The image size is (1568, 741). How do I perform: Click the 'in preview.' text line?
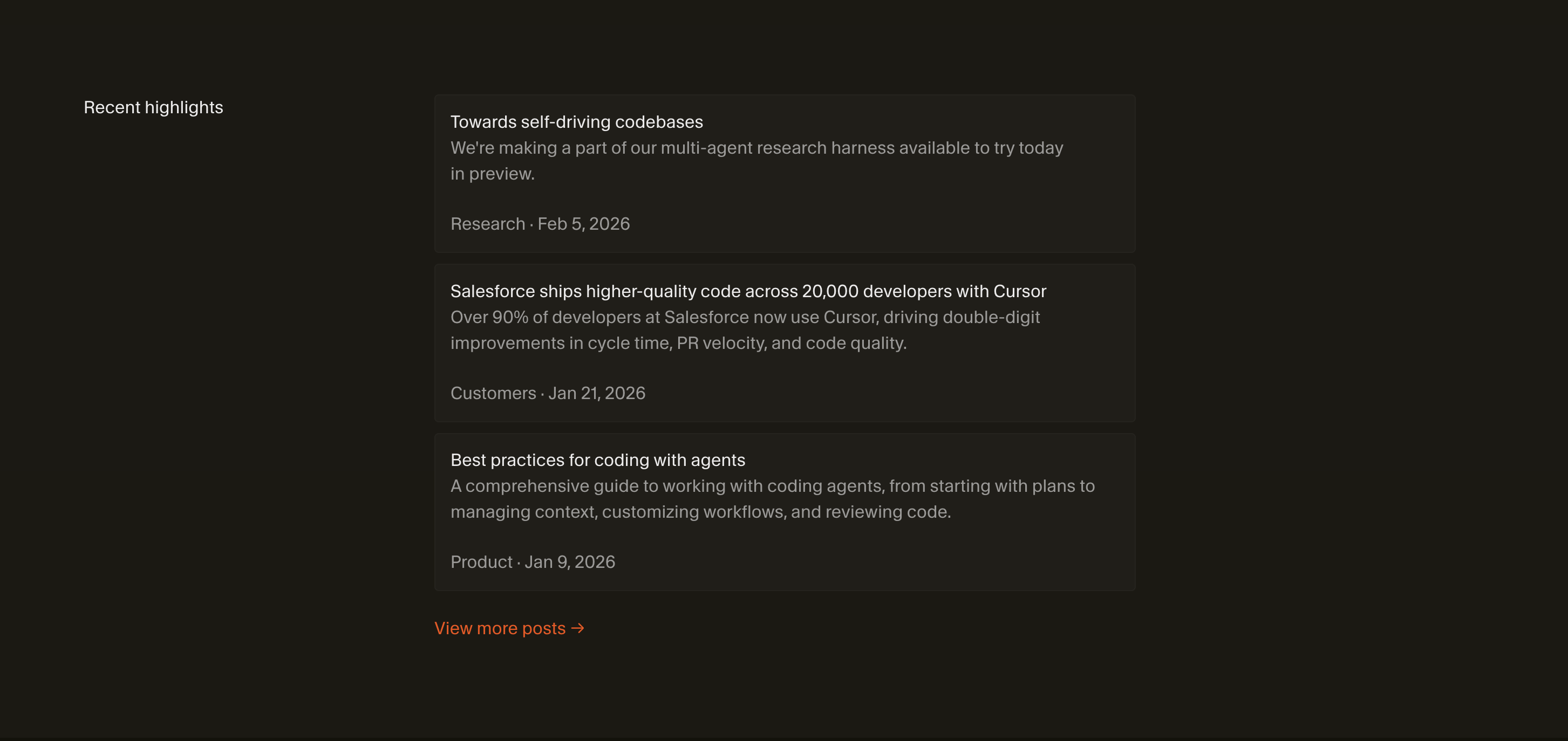coord(492,174)
